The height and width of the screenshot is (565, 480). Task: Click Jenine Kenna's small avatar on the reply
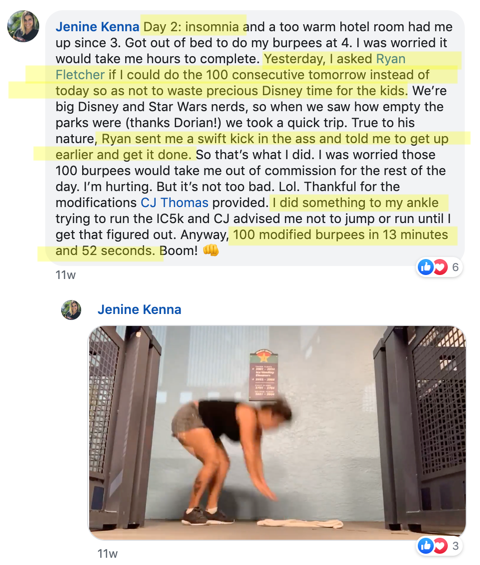[71, 310]
